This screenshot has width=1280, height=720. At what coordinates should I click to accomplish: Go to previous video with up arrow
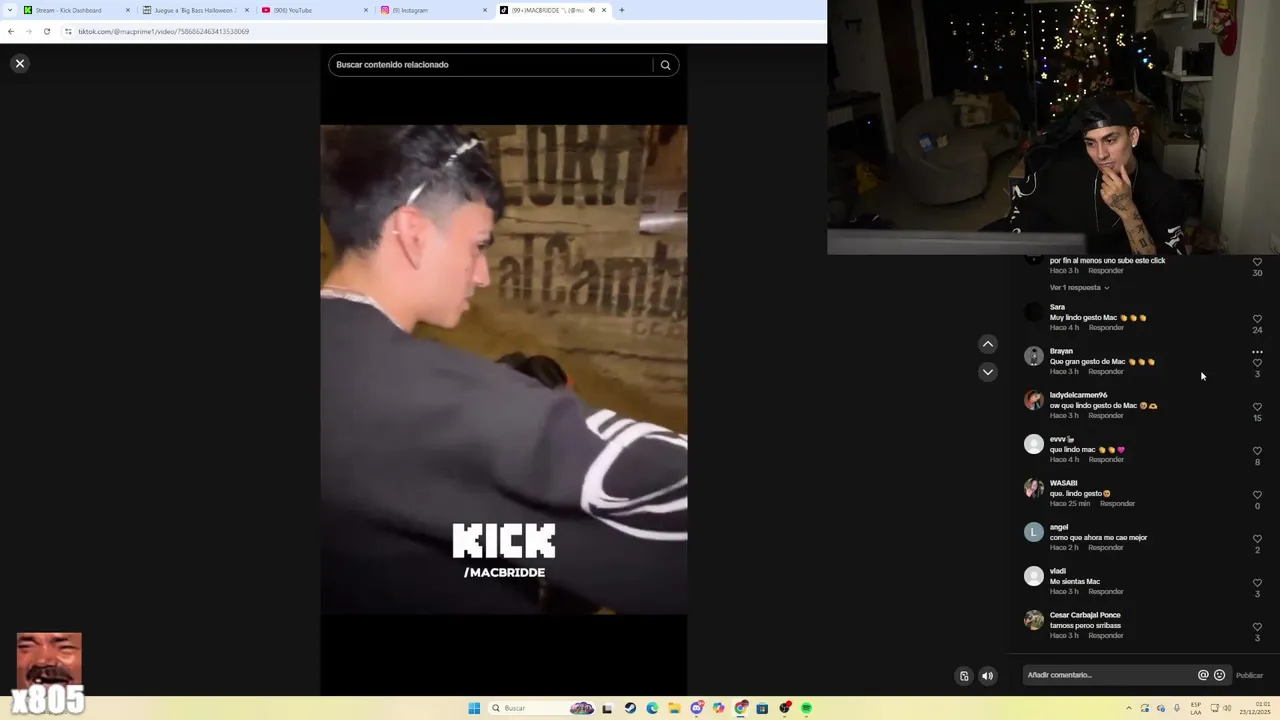pyautogui.click(x=987, y=344)
